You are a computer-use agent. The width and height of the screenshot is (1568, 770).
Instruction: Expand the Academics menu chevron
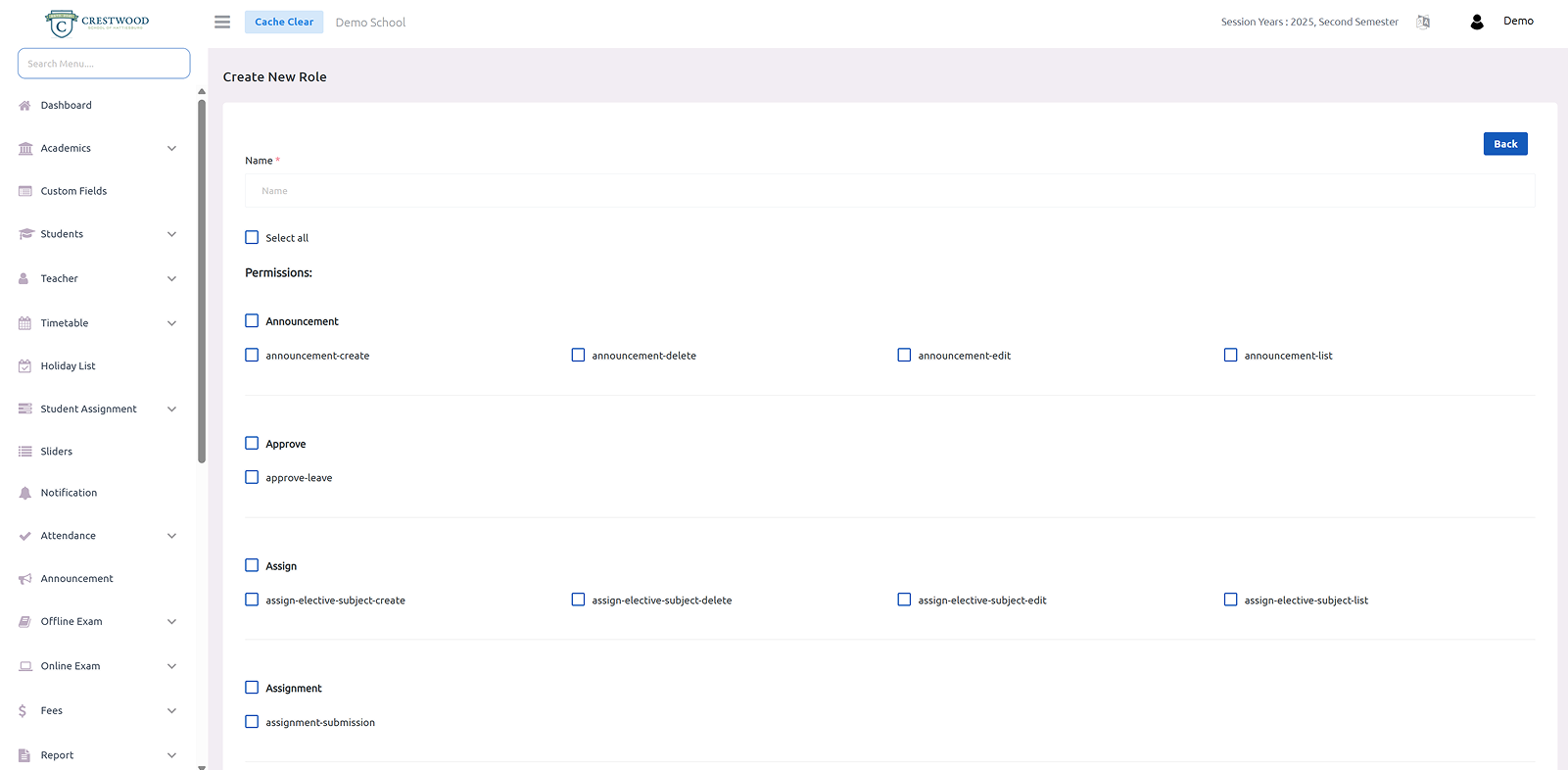pos(171,149)
